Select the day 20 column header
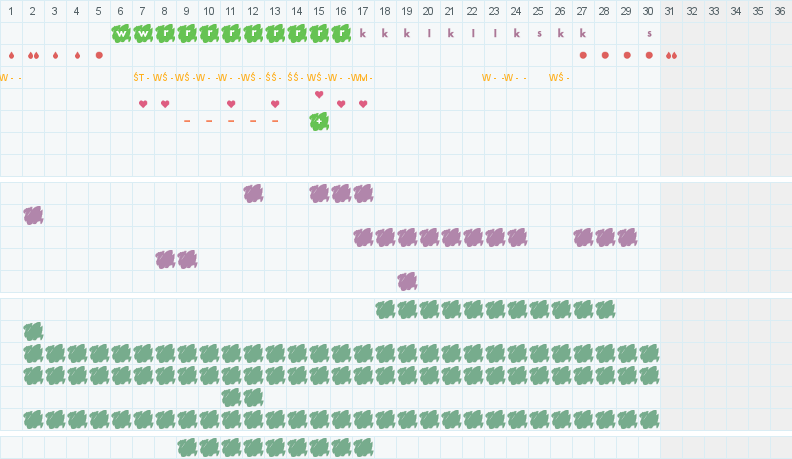792x459 pixels. click(x=429, y=11)
